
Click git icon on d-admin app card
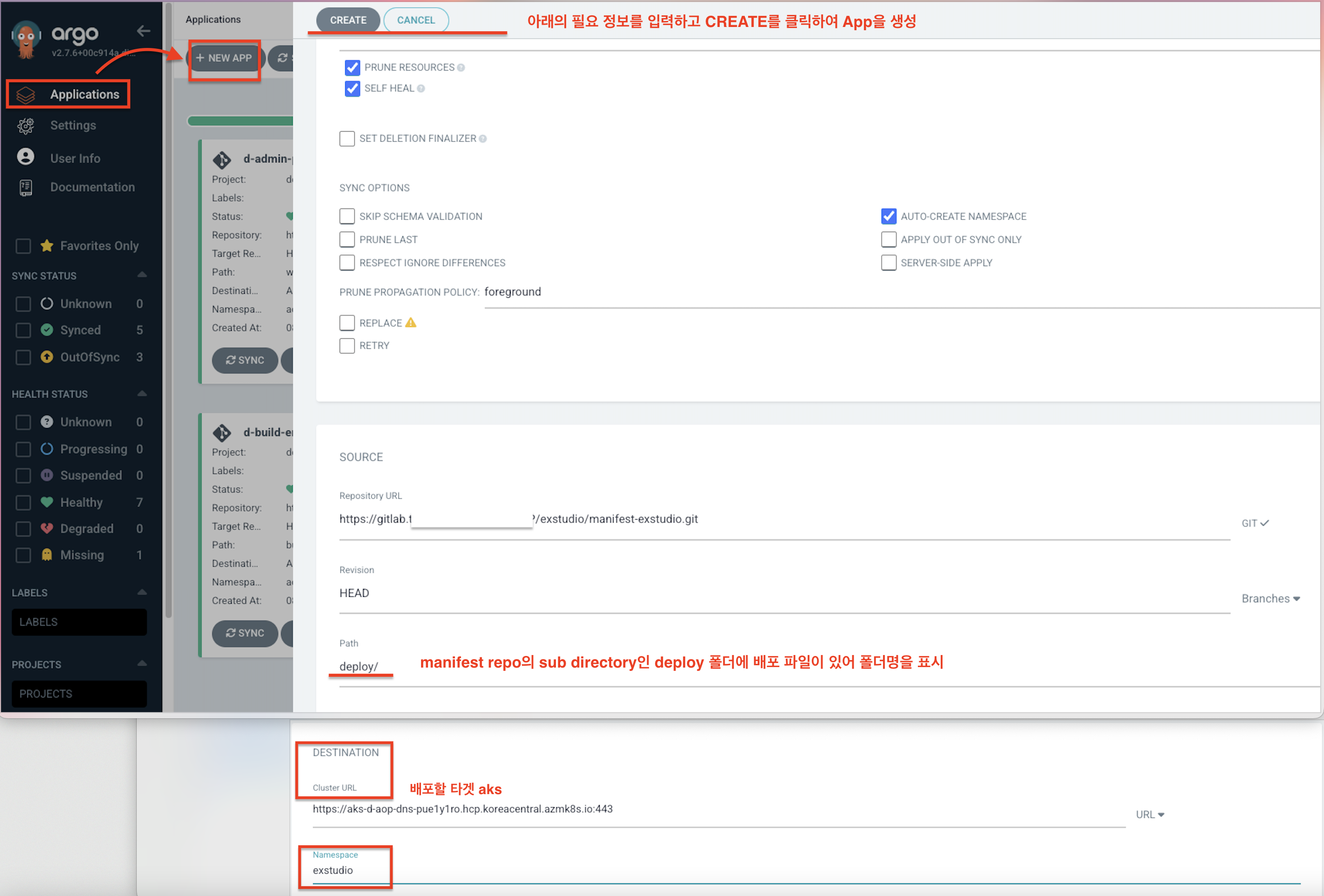click(x=221, y=160)
